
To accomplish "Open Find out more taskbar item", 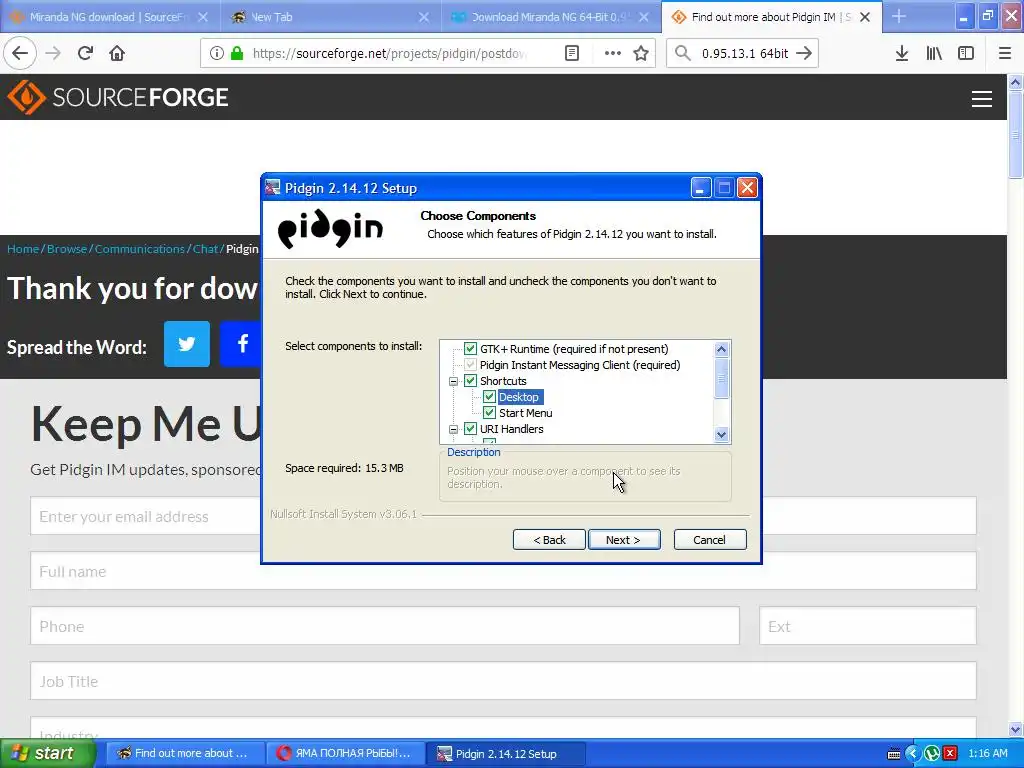I will pyautogui.click(x=185, y=753).
